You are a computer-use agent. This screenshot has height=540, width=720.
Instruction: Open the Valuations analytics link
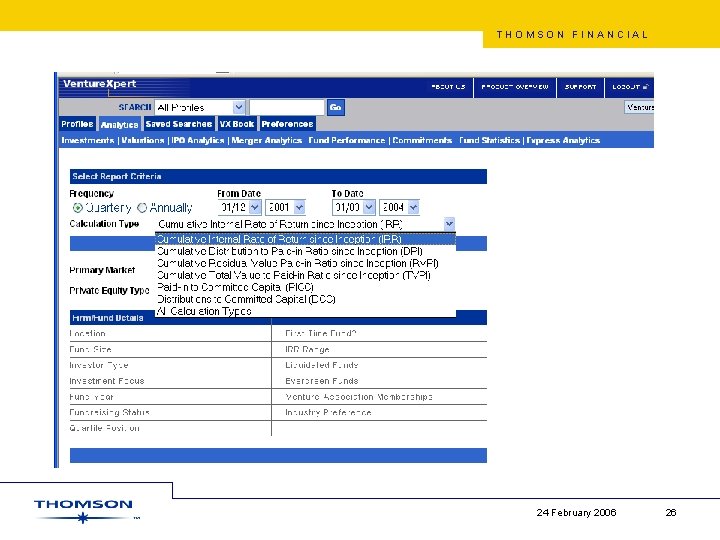click(143, 141)
